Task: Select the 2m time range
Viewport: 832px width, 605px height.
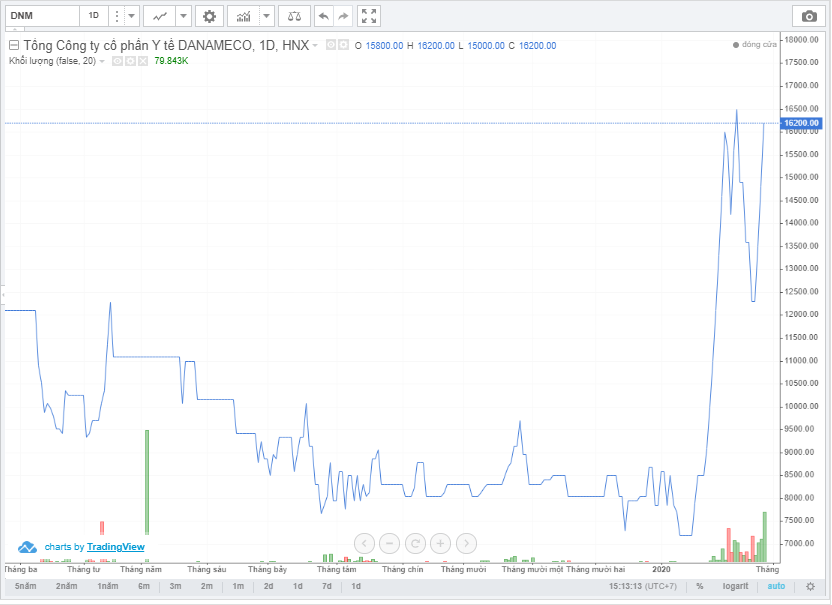Action: pos(206,586)
